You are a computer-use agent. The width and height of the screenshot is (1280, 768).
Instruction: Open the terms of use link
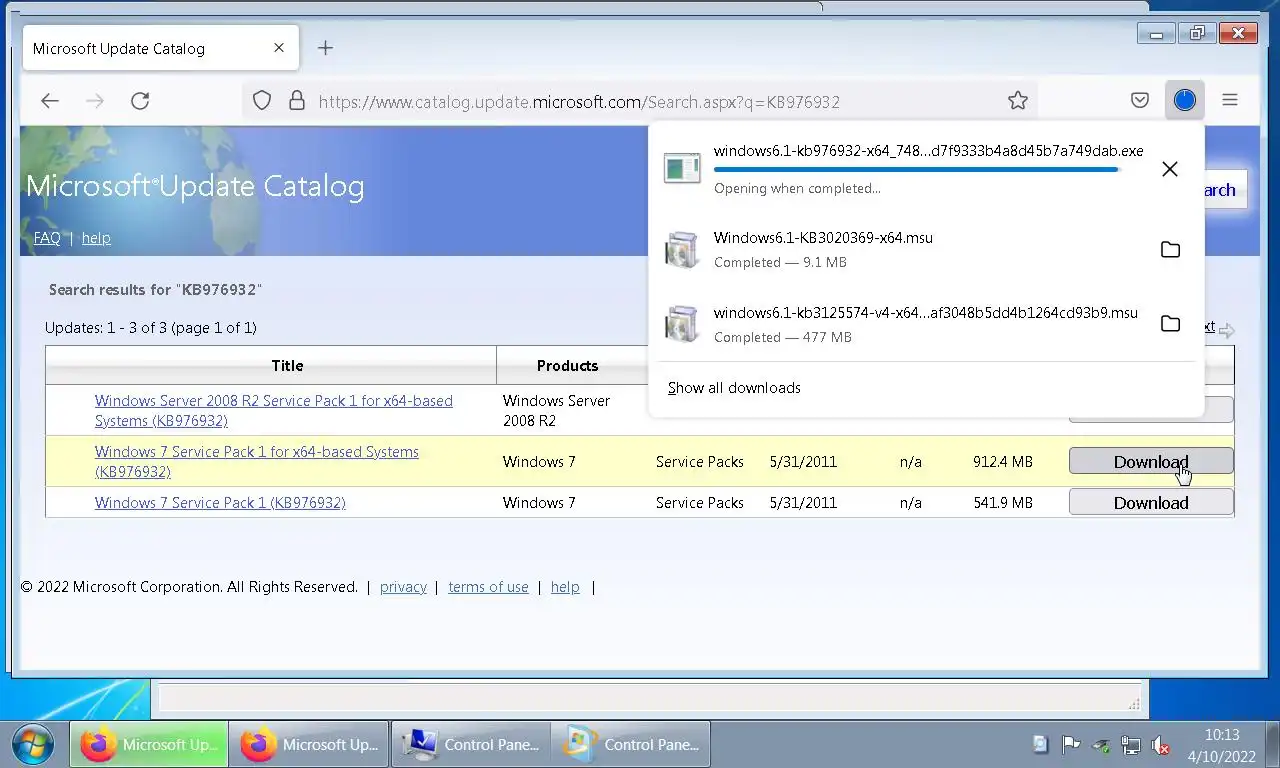coord(488,587)
